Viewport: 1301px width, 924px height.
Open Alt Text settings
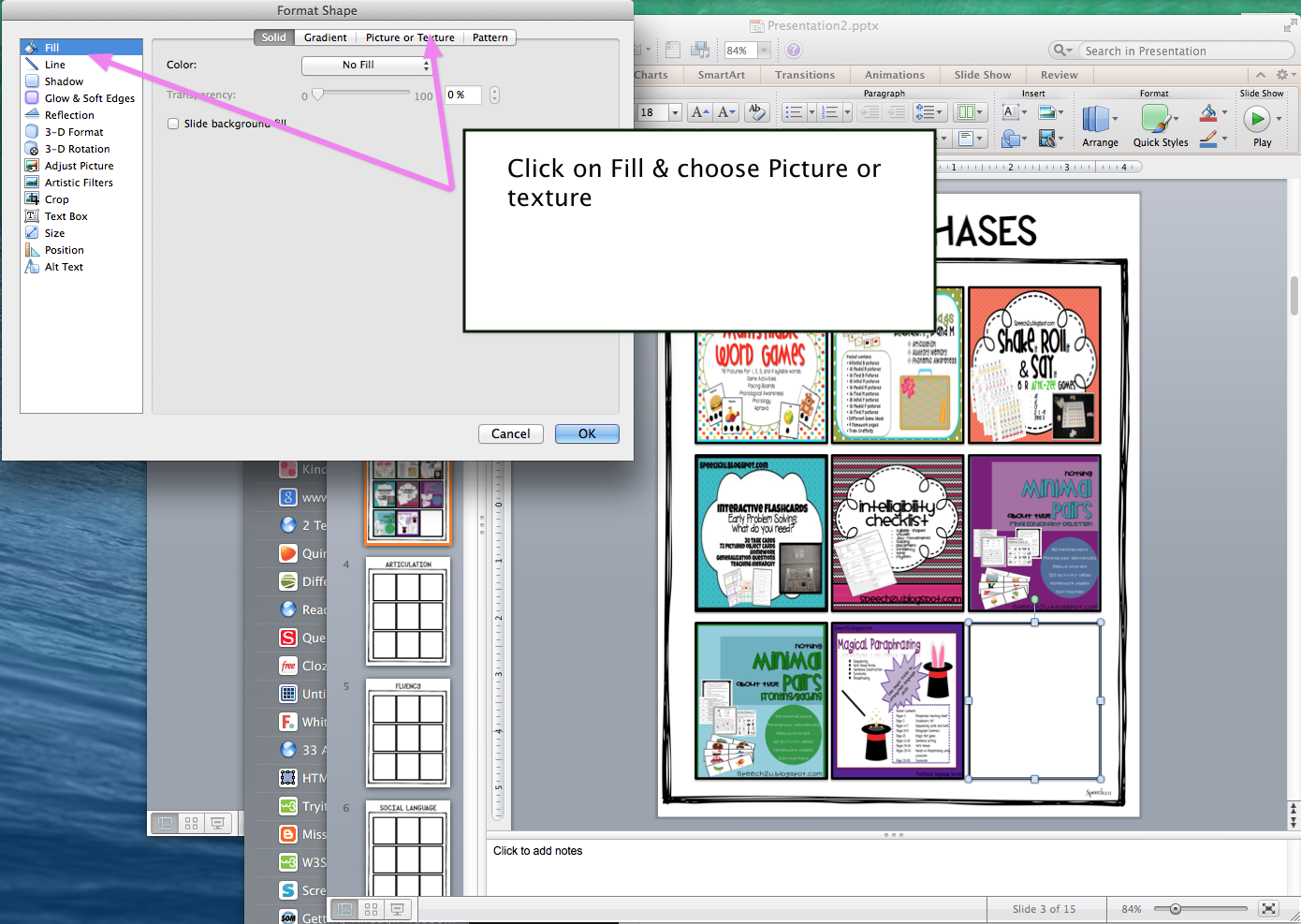click(81, 267)
